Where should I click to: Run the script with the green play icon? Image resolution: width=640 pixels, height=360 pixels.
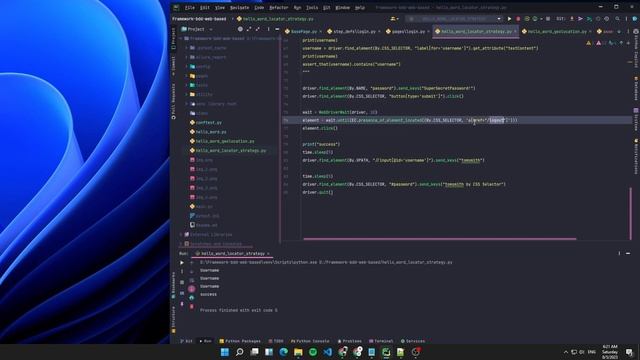[509, 19]
